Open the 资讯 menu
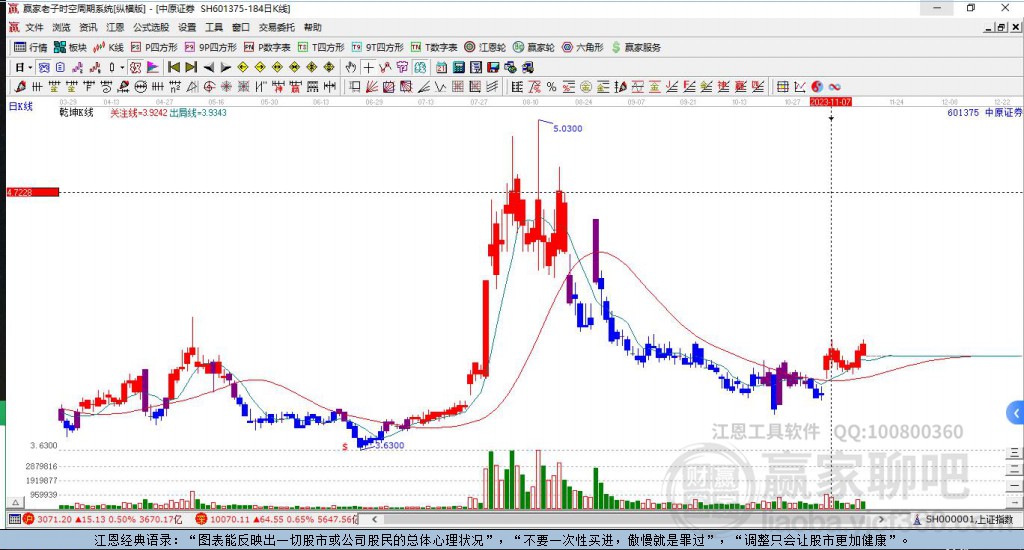Image resolution: width=1024 pixels, height=550 pixels. point(88,27)
